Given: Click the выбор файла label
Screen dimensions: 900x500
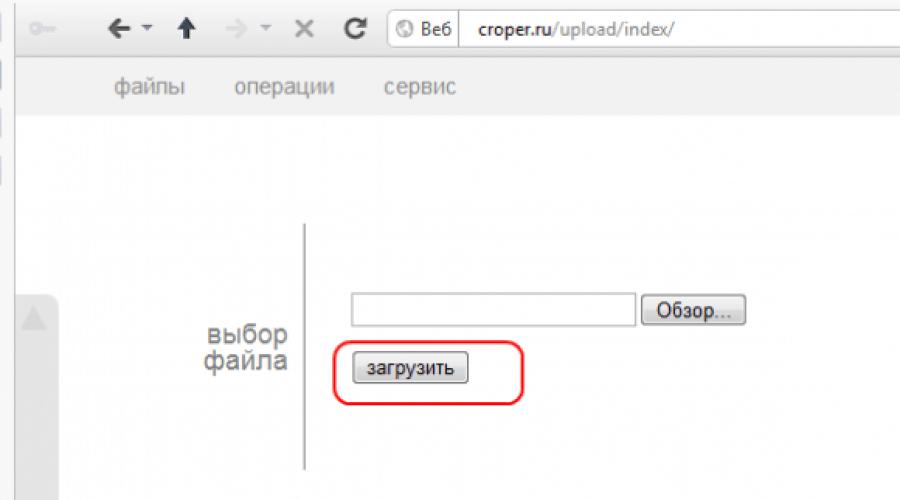Looking at the screenshot, I should pyautogui.click(x=246, y=347).
